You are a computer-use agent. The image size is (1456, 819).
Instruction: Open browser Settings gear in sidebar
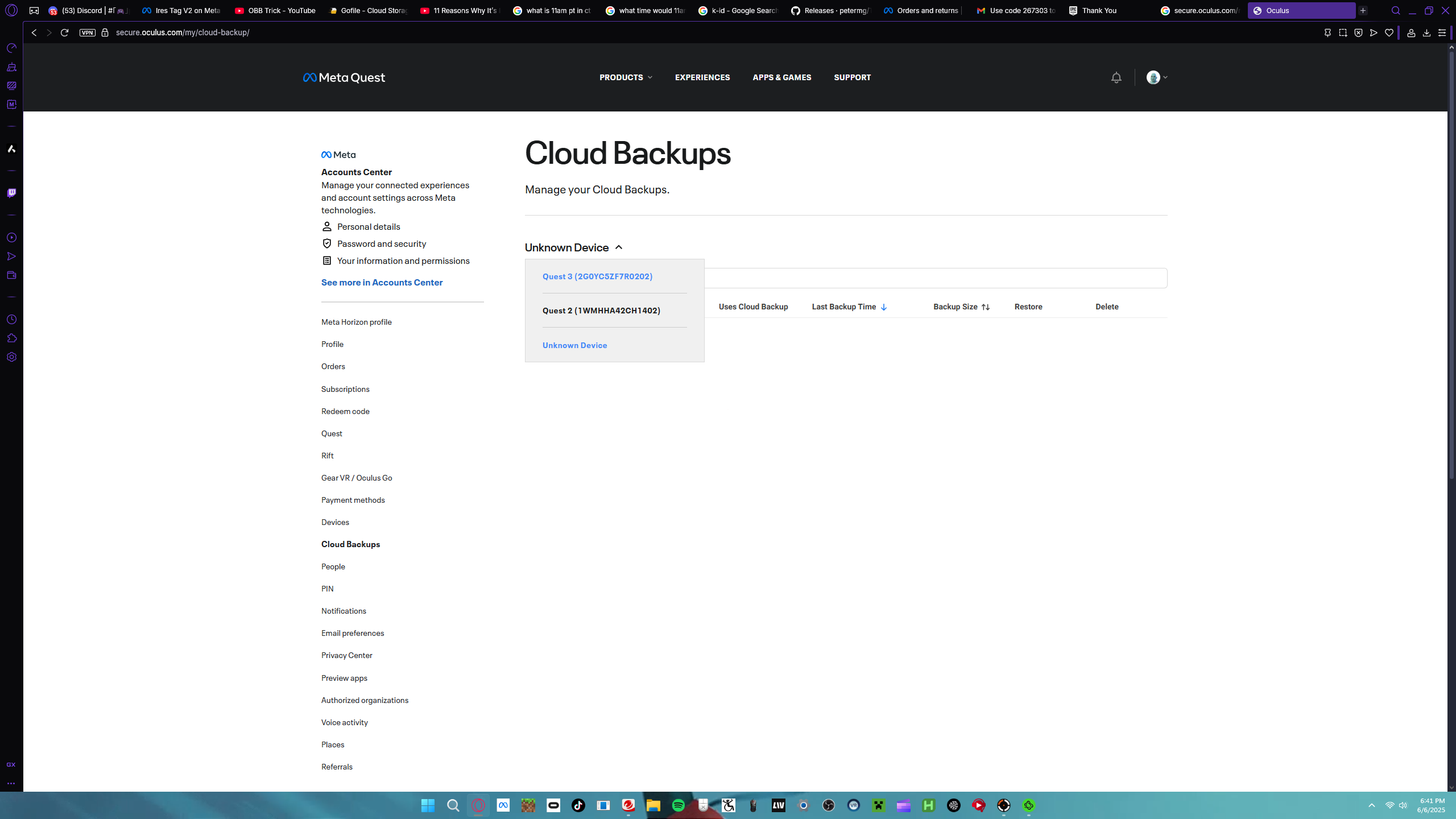pyautogui.click(x=11, y=357)
